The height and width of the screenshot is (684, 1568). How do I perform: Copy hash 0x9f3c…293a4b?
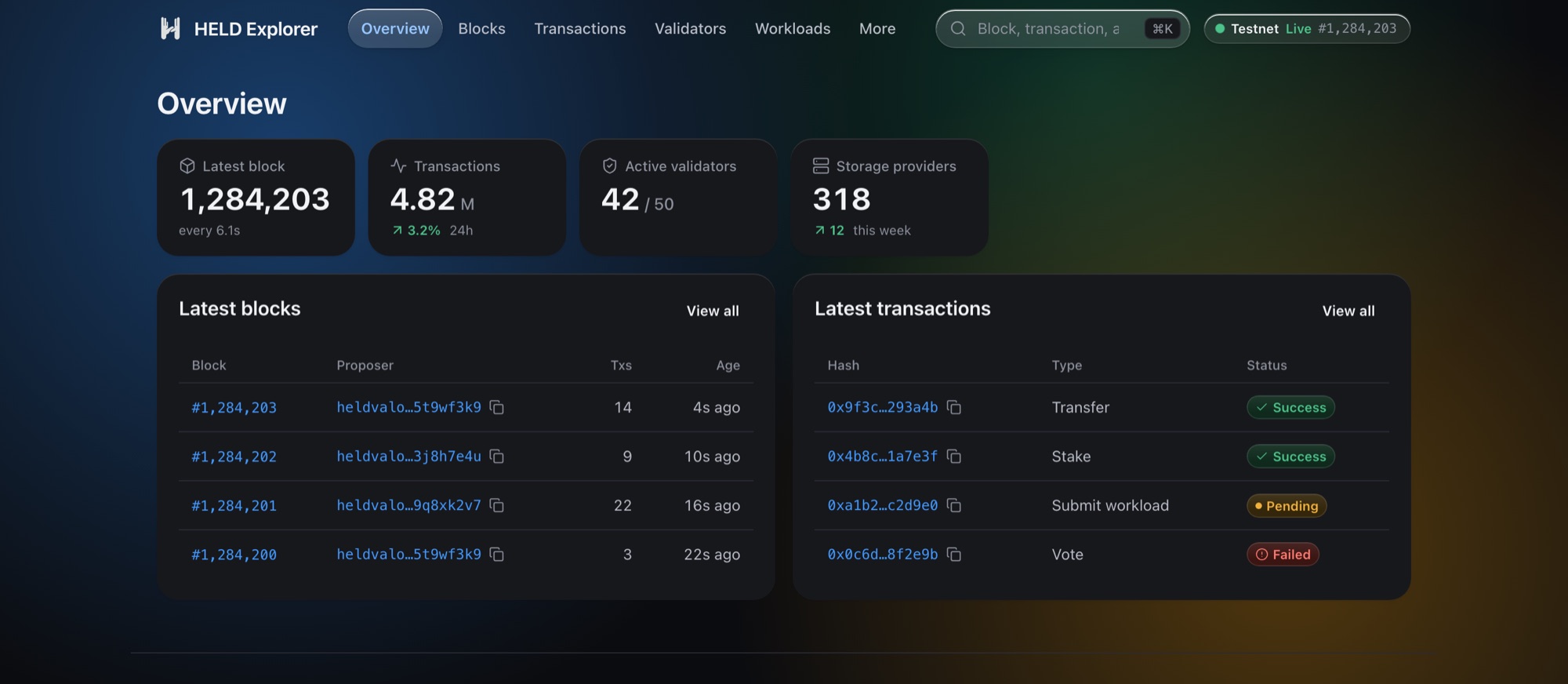[x=954, y=407]
